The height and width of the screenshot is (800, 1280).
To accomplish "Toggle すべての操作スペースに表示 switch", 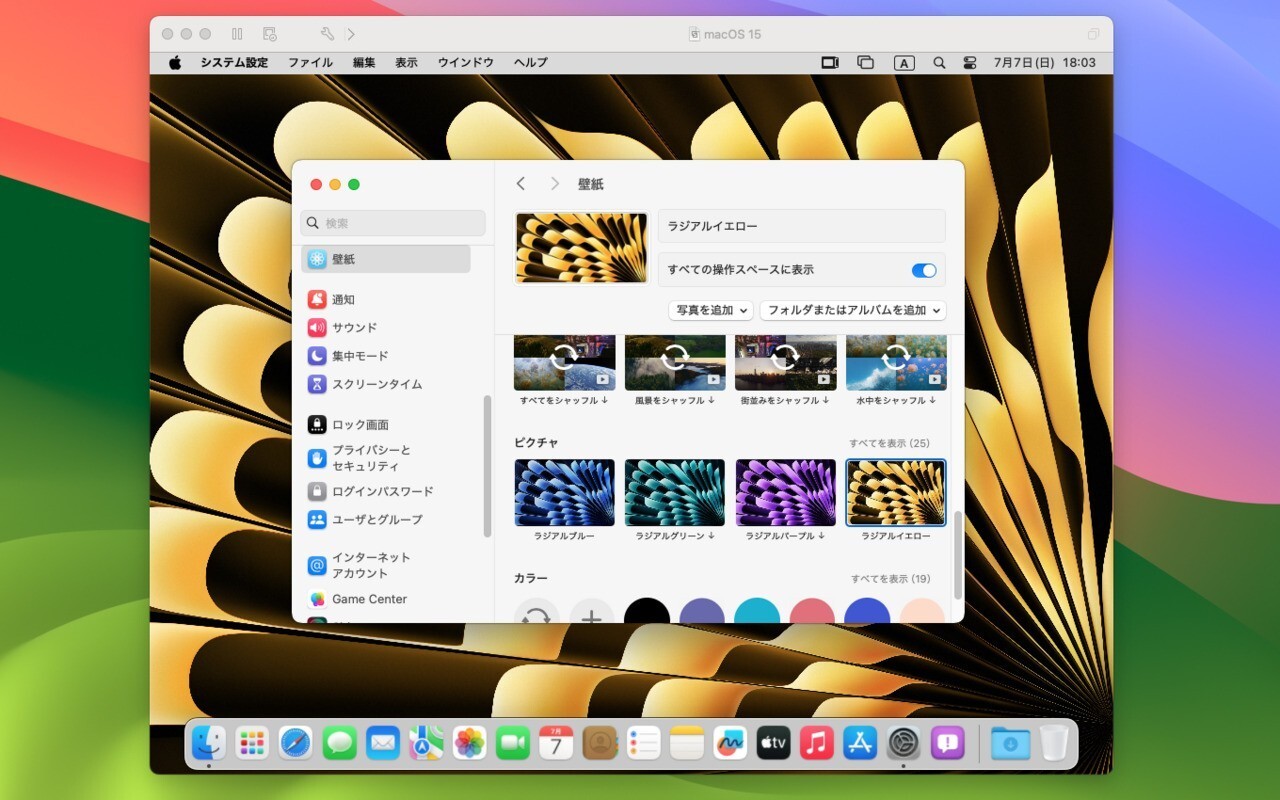I will coord(924,270).
